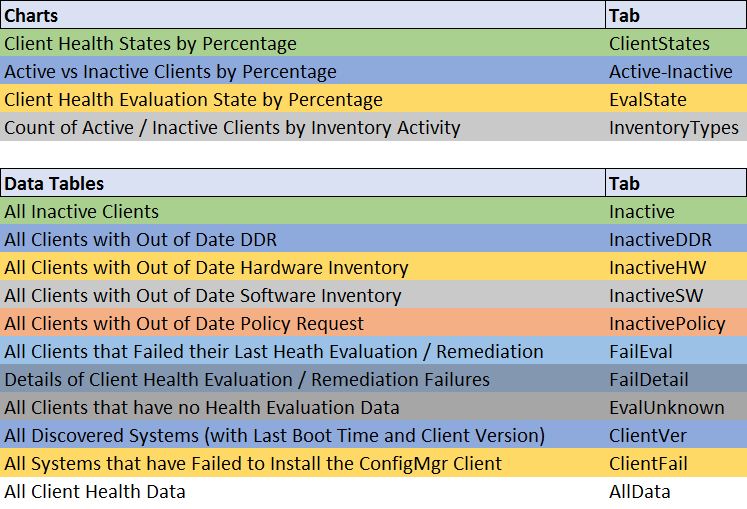The height and width of the screenshot is (509, 747).
Task: Open Active vs Inactive Clients by Percentage
Action: tap(170, 72)
